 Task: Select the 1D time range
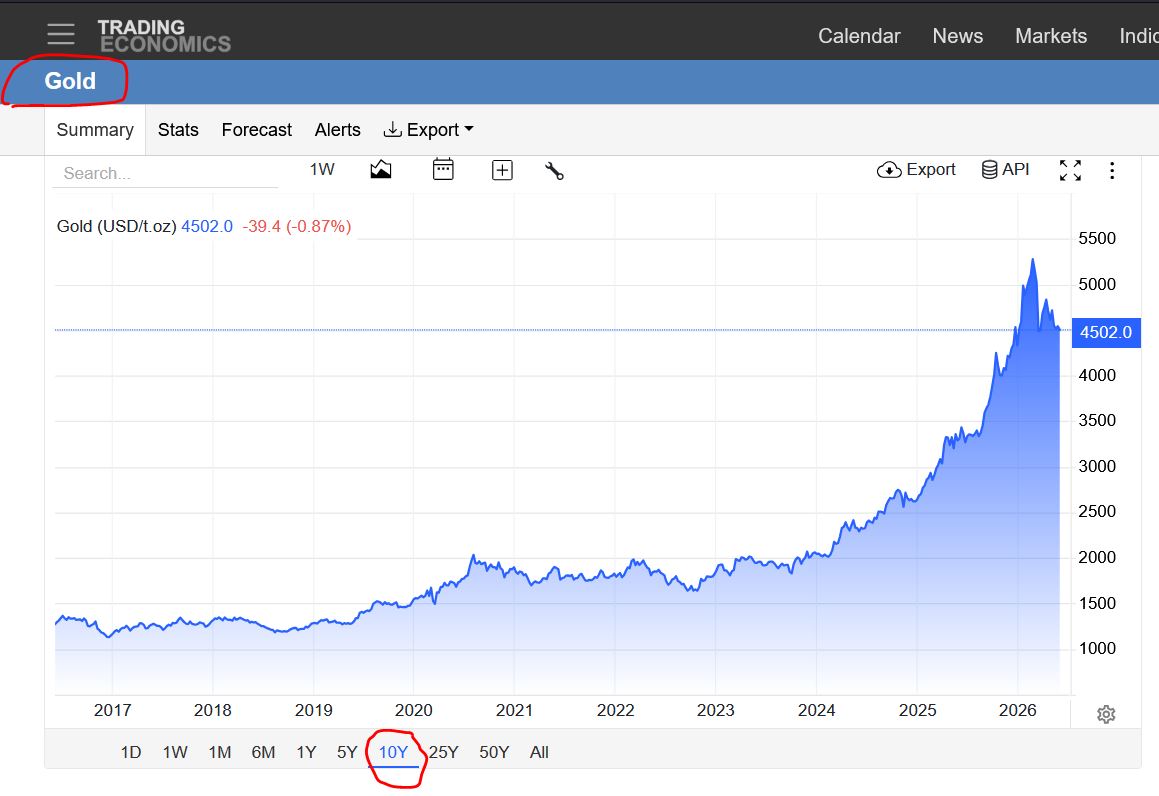(131, 752)
